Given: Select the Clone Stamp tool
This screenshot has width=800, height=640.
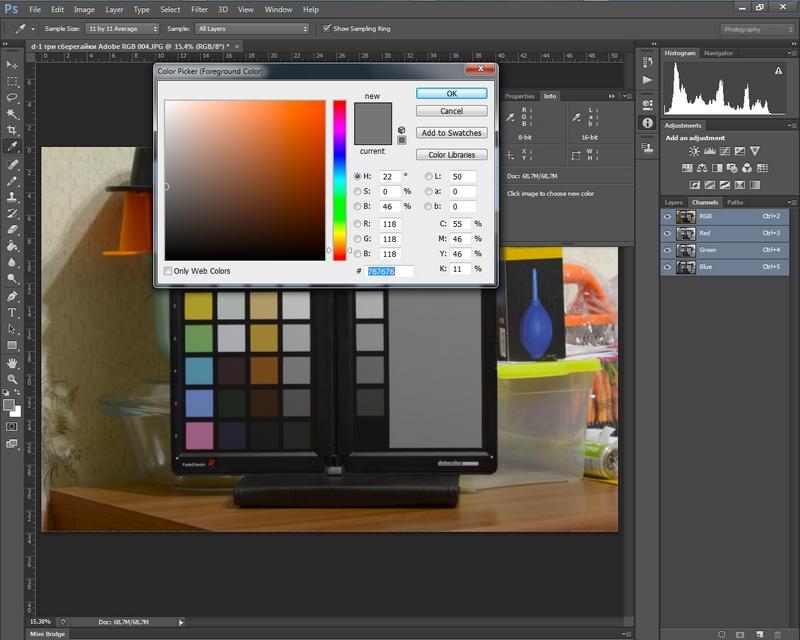Looking at the screenshot, I should point(12,196).
